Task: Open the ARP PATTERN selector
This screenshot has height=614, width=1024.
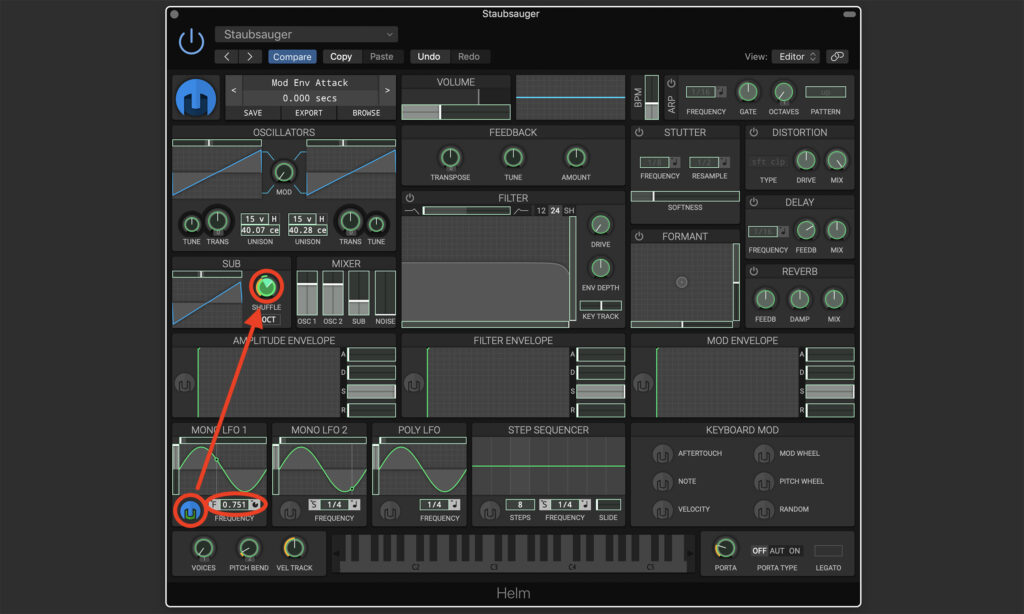Action: [x=825, y=92]
